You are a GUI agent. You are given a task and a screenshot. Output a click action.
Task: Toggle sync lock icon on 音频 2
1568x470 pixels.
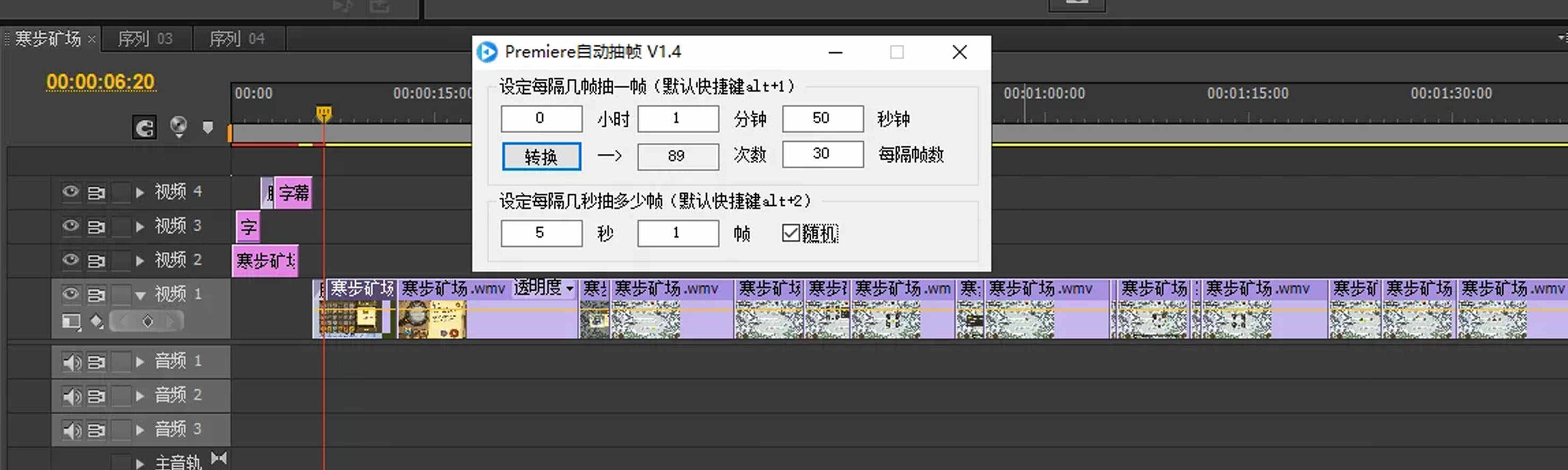(96, 396)
